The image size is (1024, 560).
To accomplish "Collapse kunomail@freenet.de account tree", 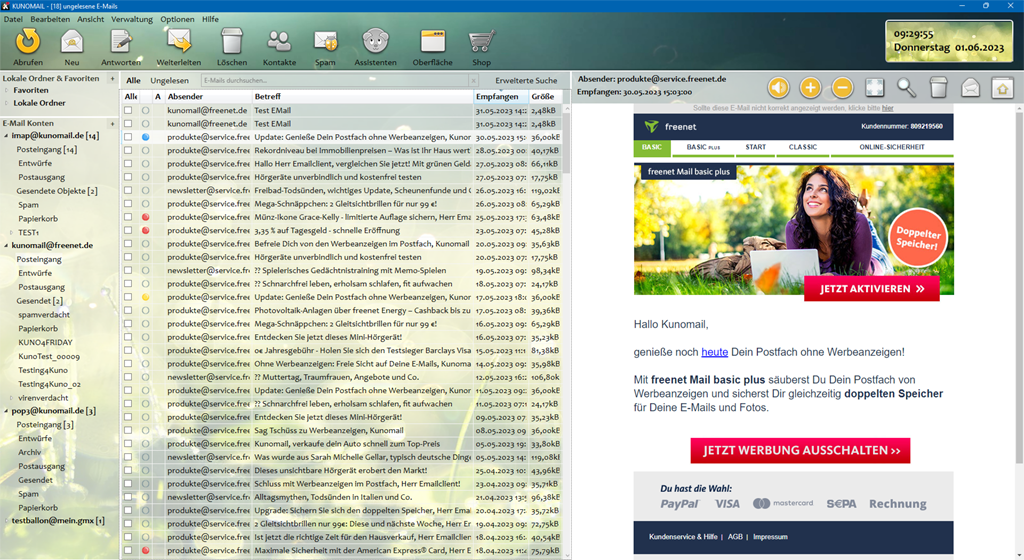I will [7, 245].
